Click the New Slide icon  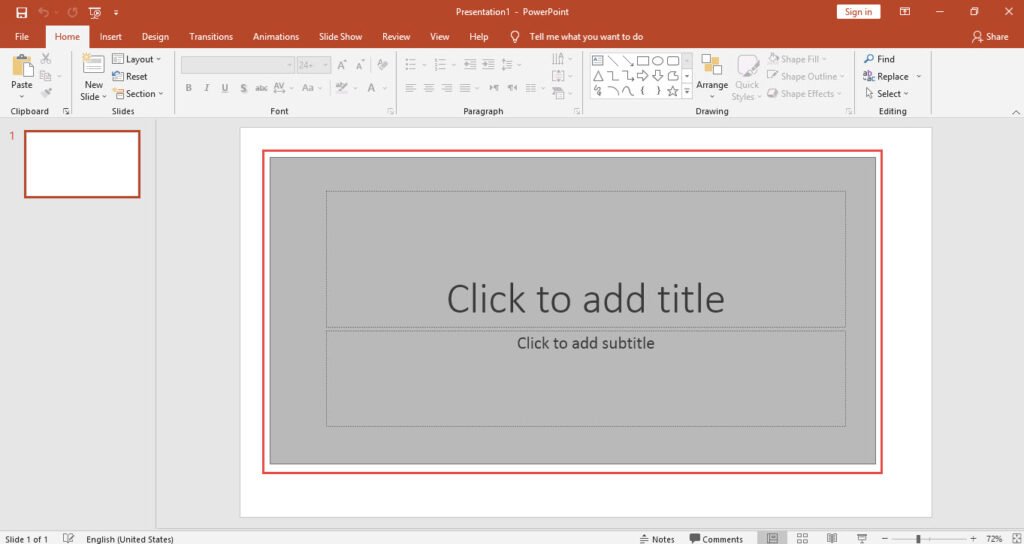point(93,65)
